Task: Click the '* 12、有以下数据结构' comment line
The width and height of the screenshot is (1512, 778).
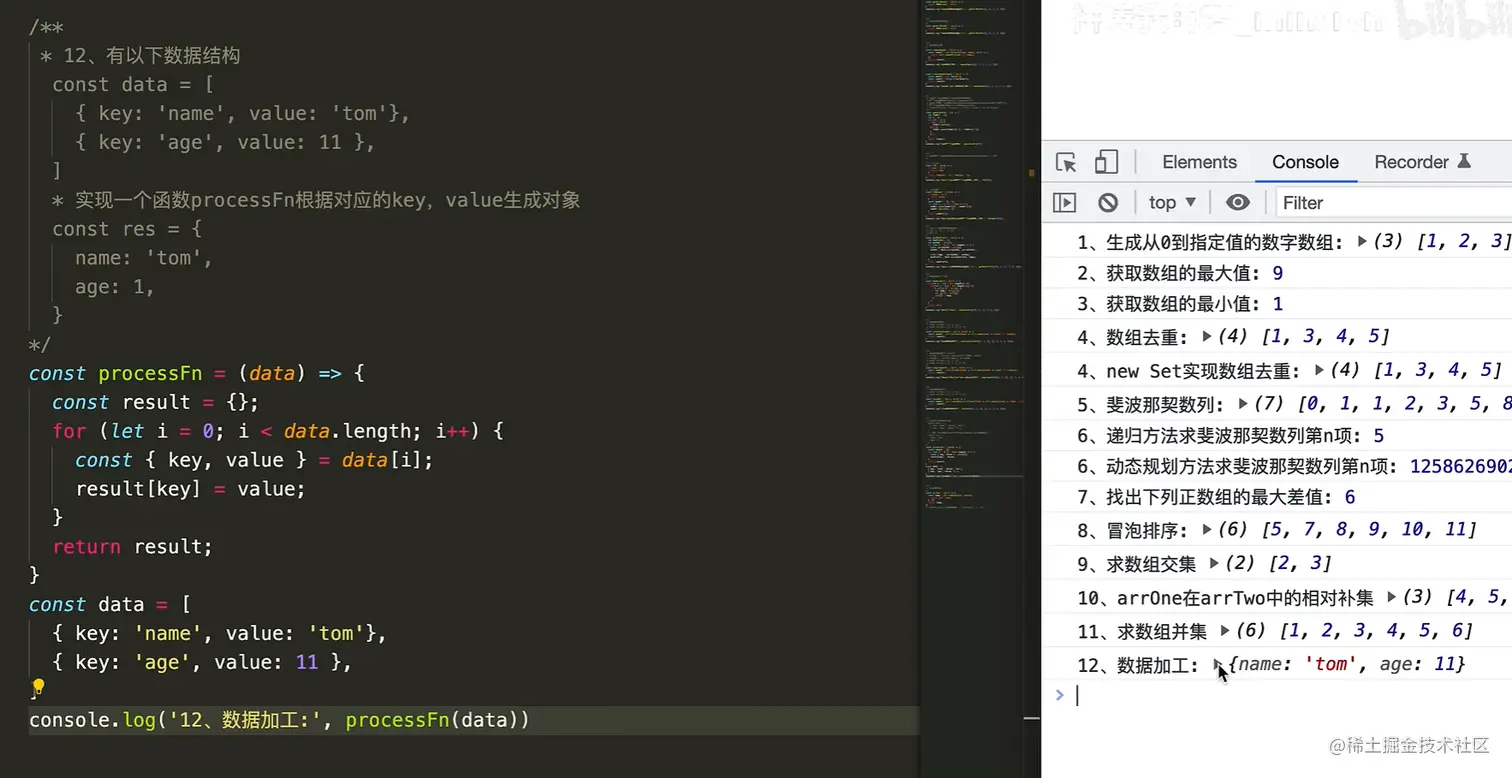Action: [x=140, y=56]
